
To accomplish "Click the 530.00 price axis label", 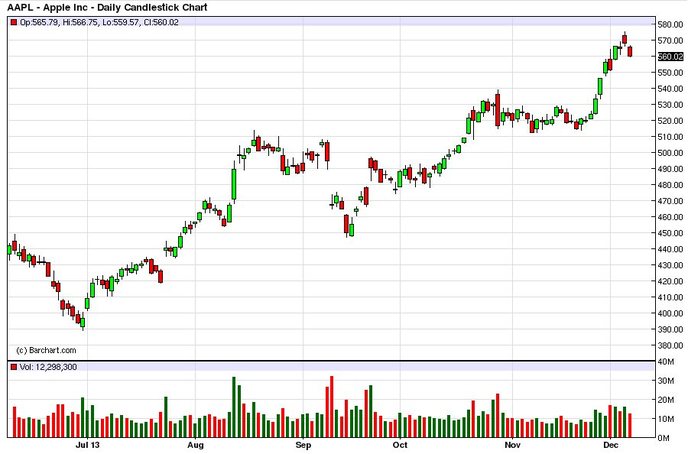I will click(670, 104).
